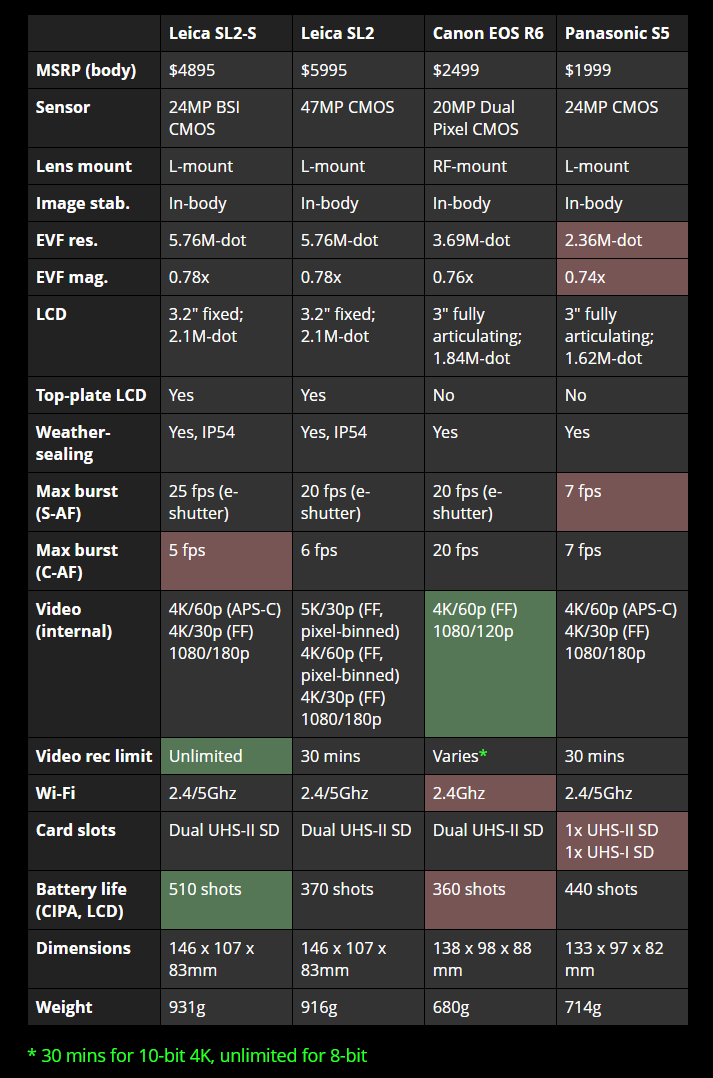Viewport: 713px width, 1078px height.
Task: Click the Leica SL2 column header
Action: 338,33
